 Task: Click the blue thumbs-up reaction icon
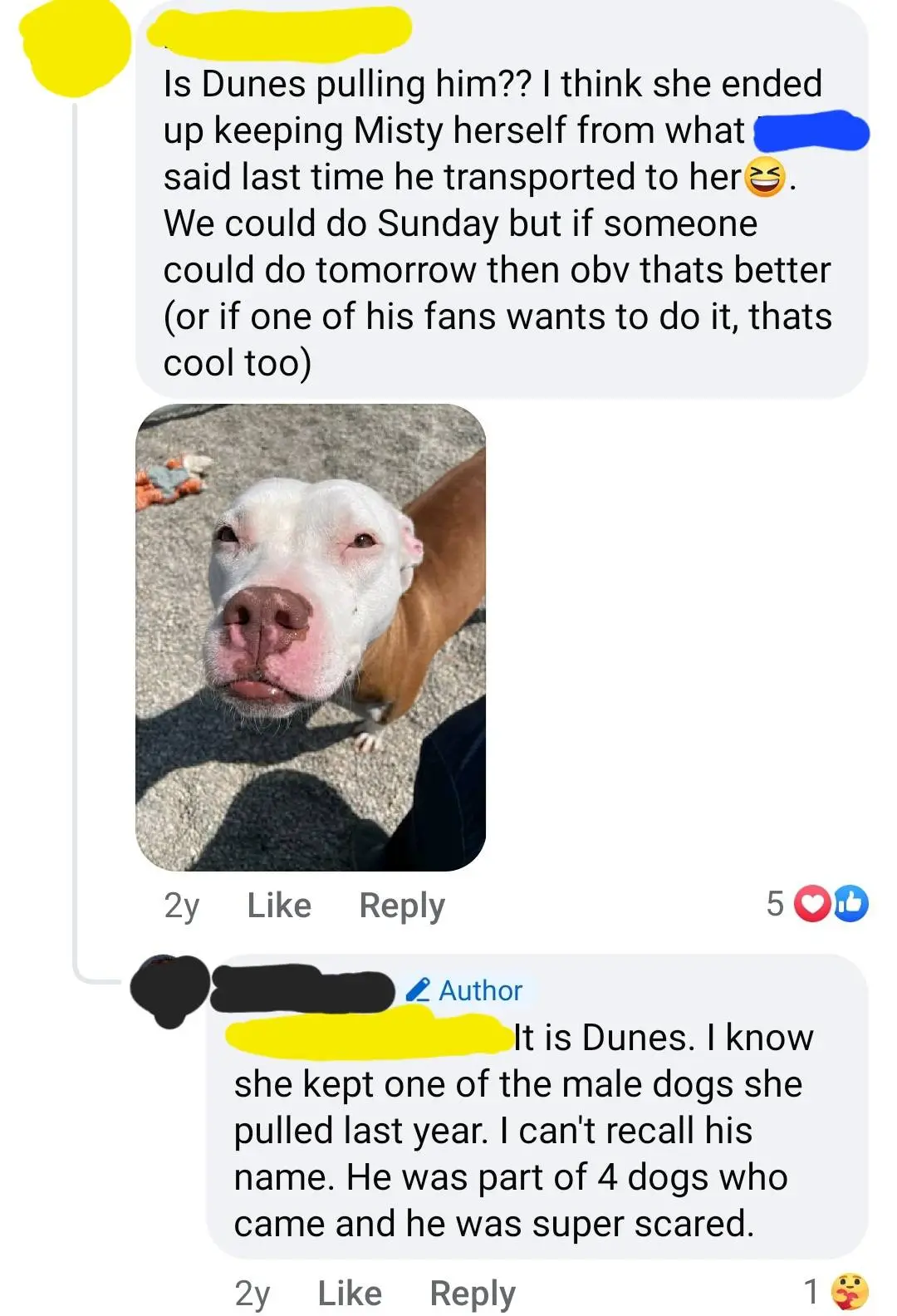(x=850, y=904)
